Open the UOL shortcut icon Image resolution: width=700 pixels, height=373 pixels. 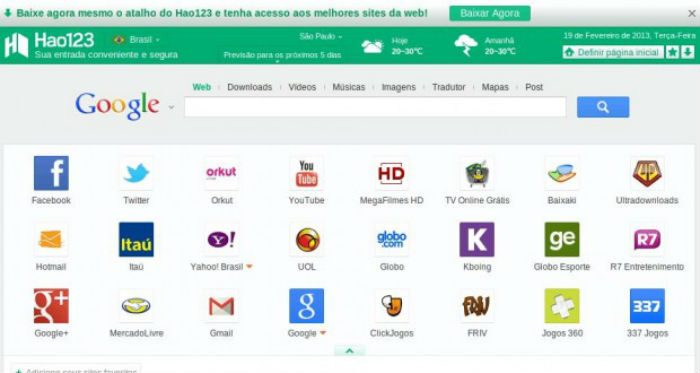click(307, 240)
